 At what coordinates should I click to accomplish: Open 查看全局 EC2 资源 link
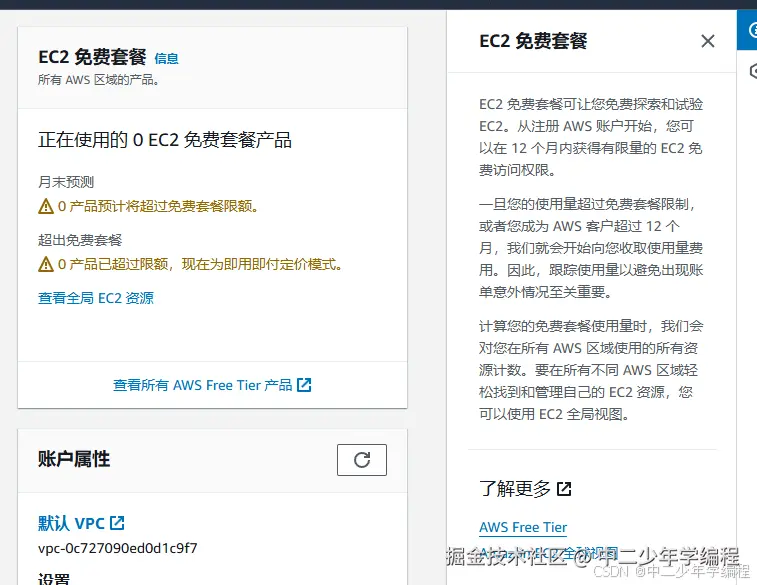[96, 298]
